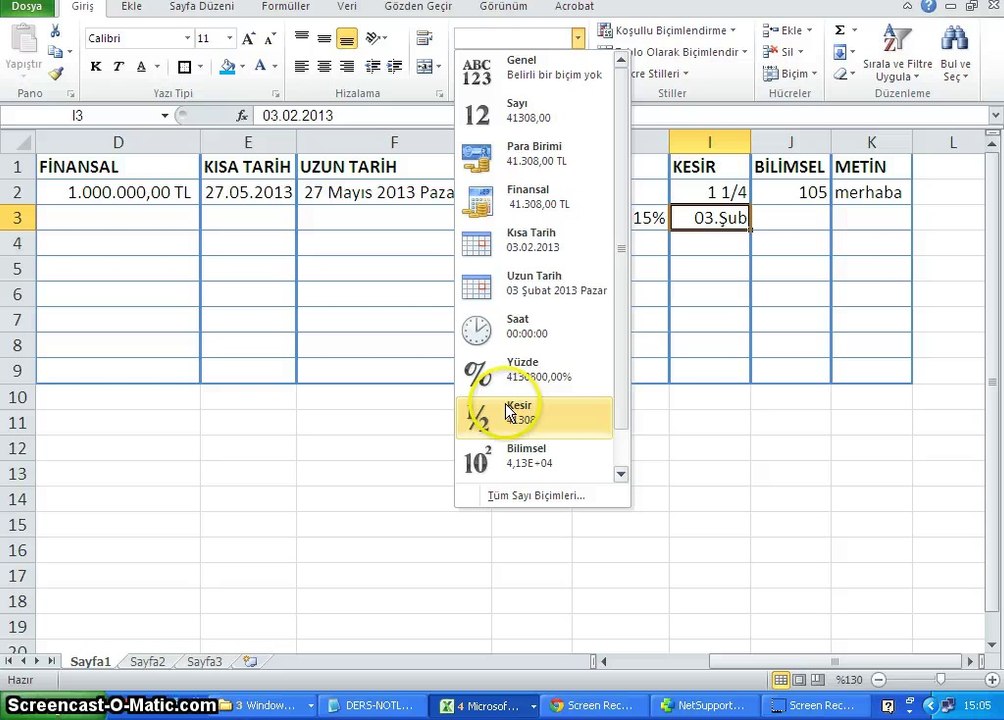Switch to the Veri tab
This screenshot has height=720, width=1004.
[x=347, y=6]
